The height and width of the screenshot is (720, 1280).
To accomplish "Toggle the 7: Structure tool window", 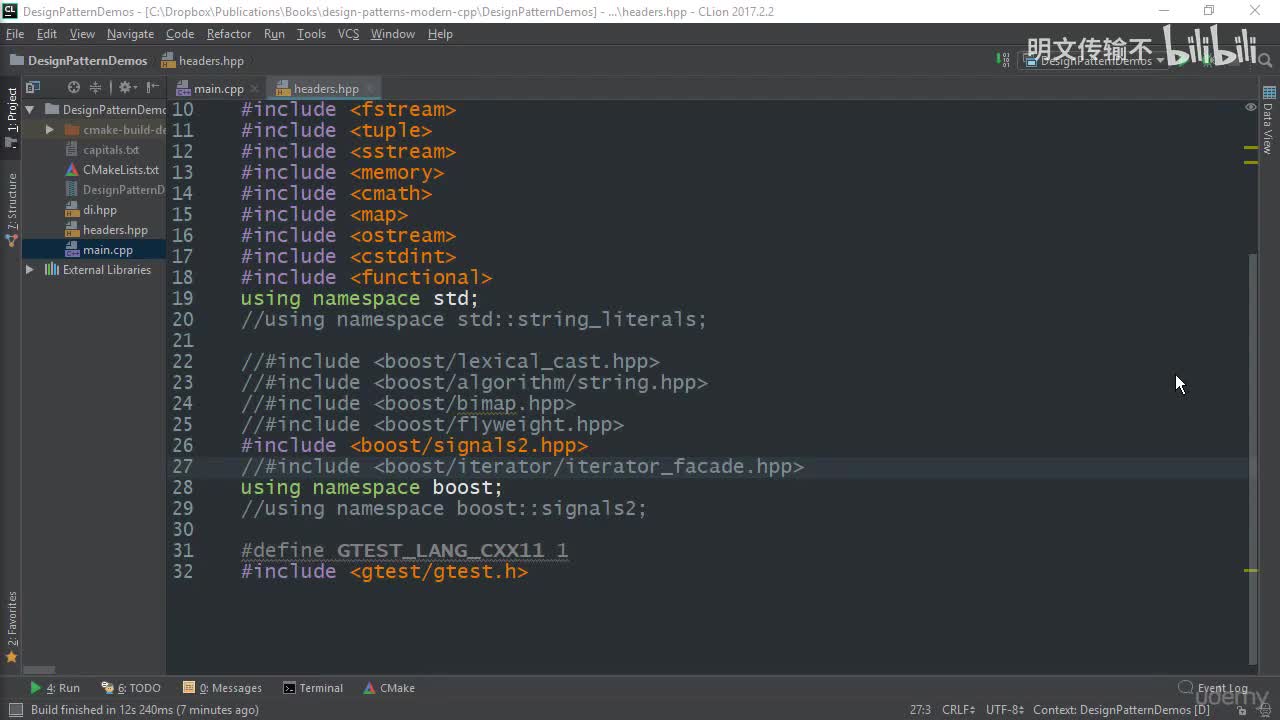I will tap(11, 208).
